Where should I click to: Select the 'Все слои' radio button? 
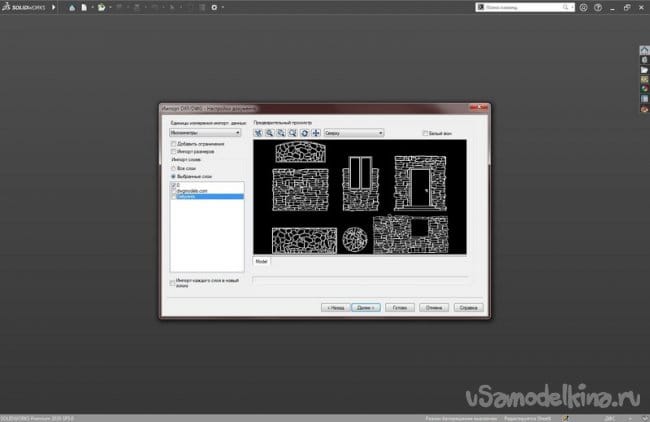(x=172, y=168)
